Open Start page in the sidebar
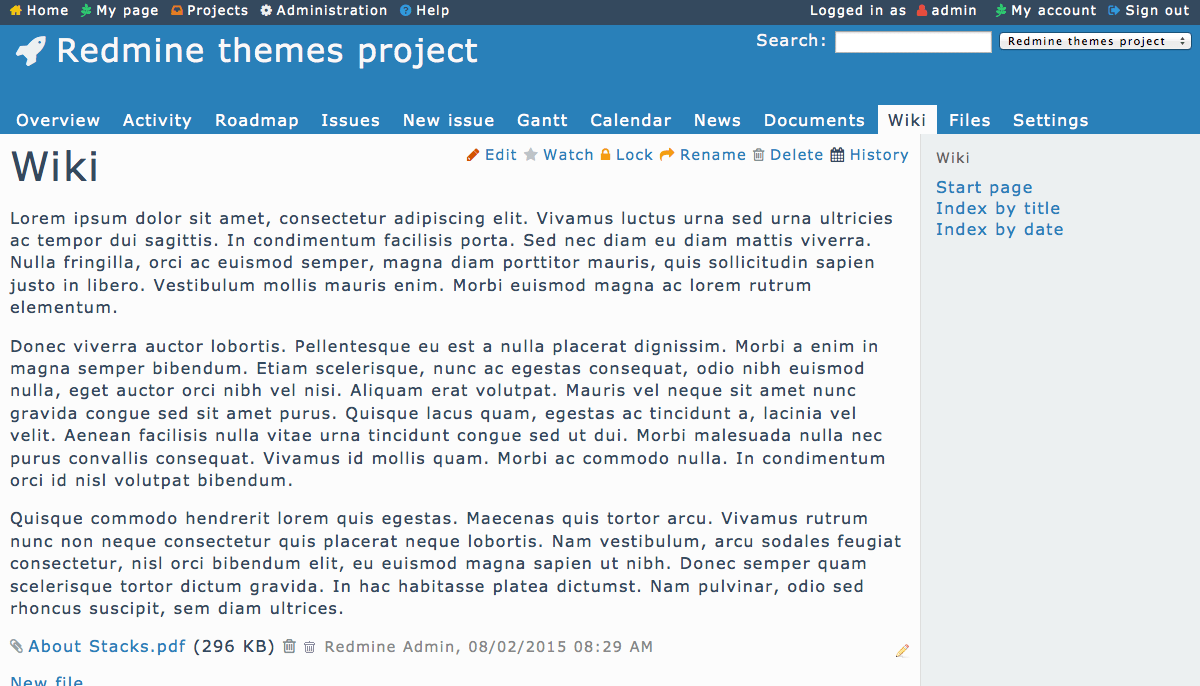The image size is (1200, 686). pyautogui.click(x=984, y=188)
